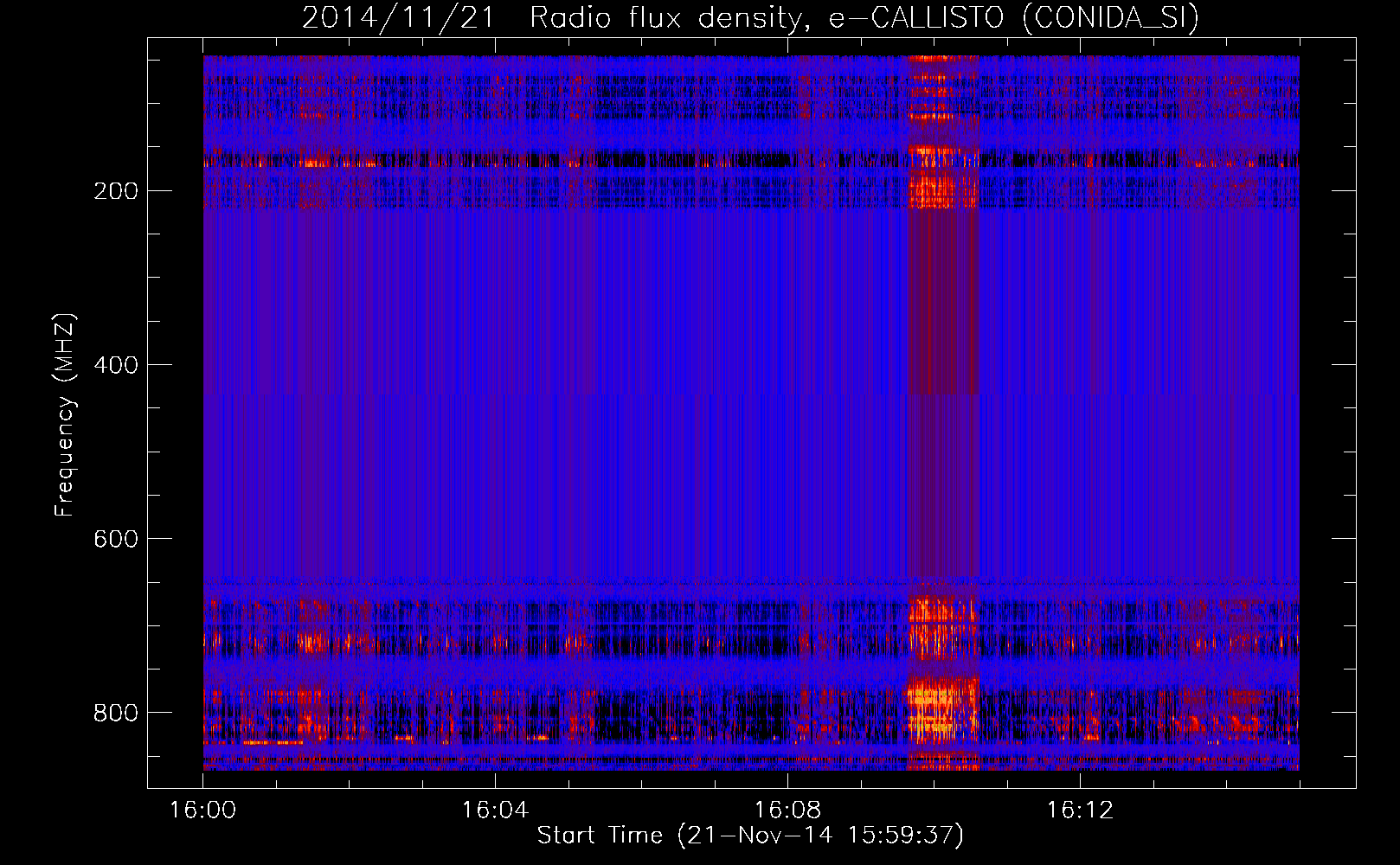Screen dimensions: 1400x865
Task: Click the 16:00 time tick label
Action: click(x=202, y=811)
